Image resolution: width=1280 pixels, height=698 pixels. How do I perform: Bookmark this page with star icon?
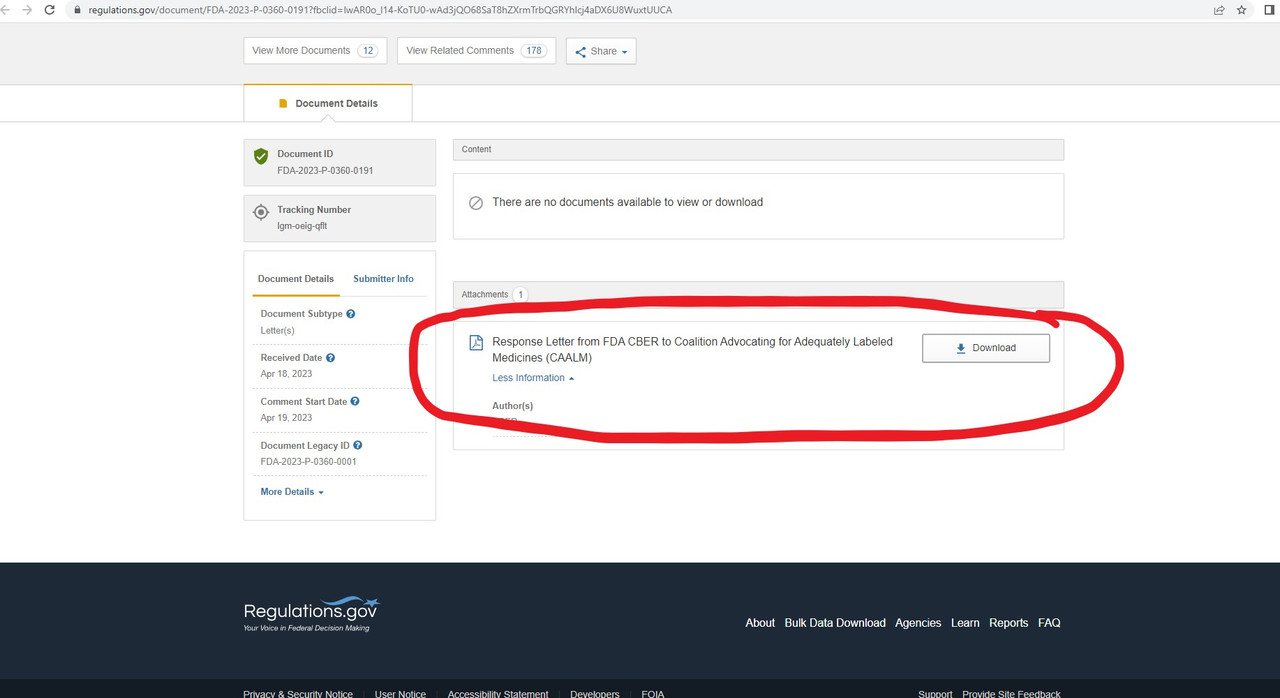point(1242,10)
